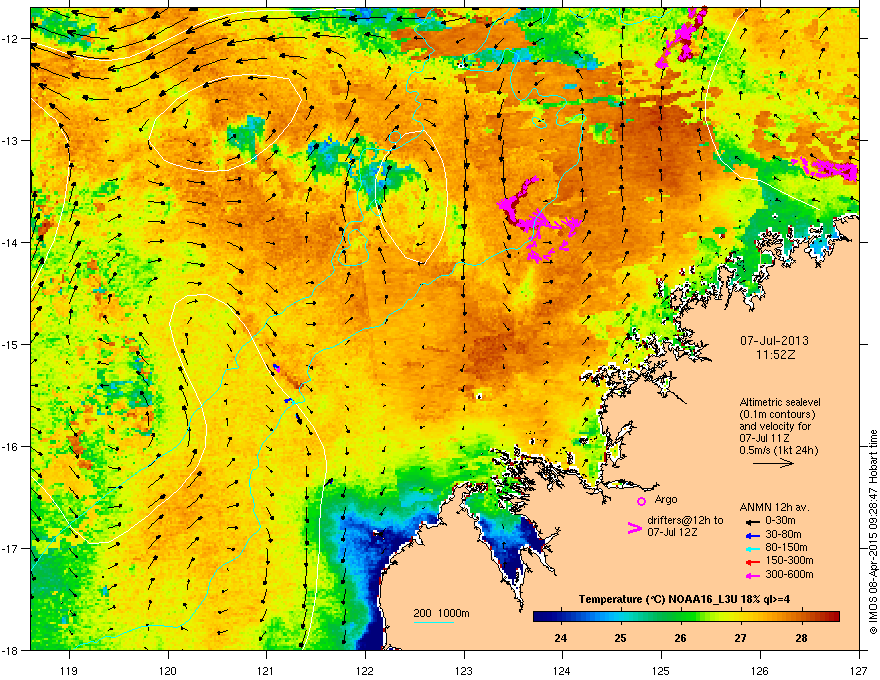Click the colour bar value '27'
Screen dimensions: 880x680
[x=741, y=638]
